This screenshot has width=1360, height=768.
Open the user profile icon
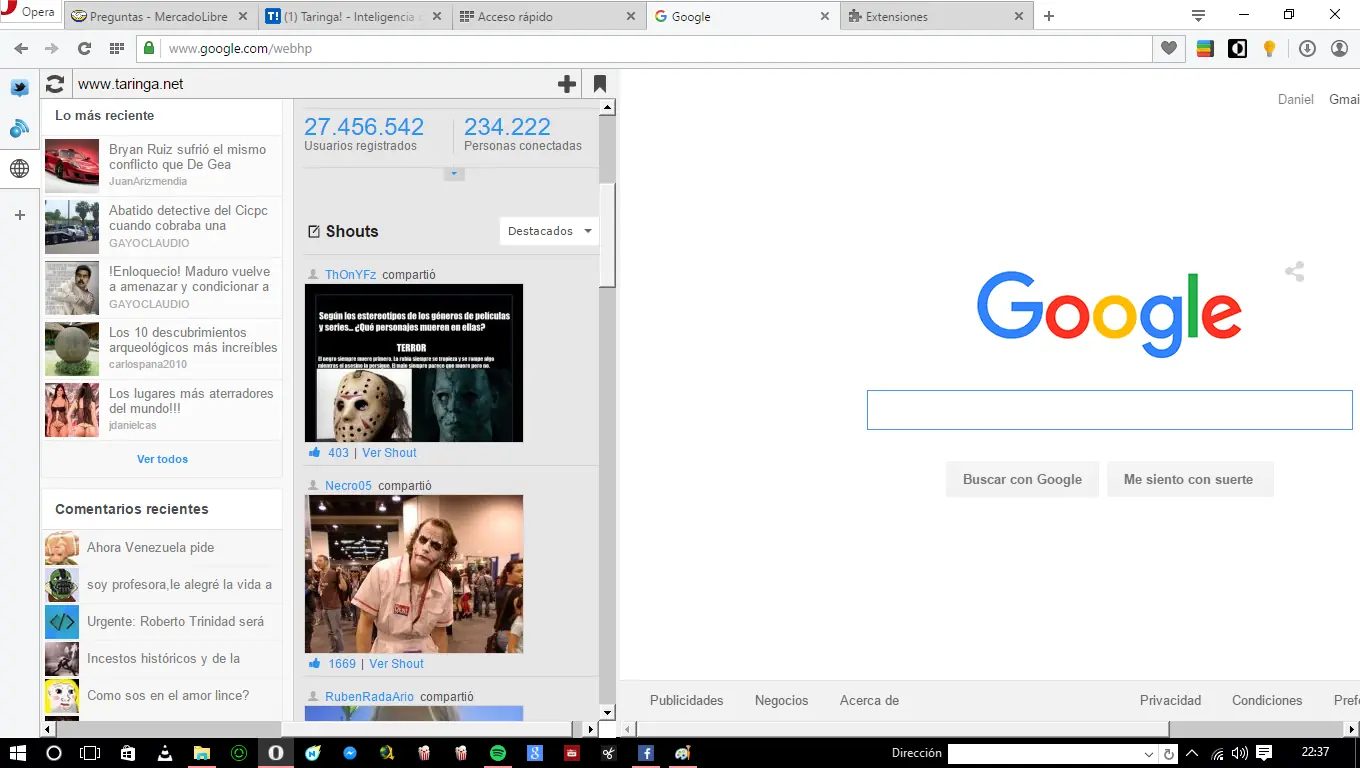1339,48
